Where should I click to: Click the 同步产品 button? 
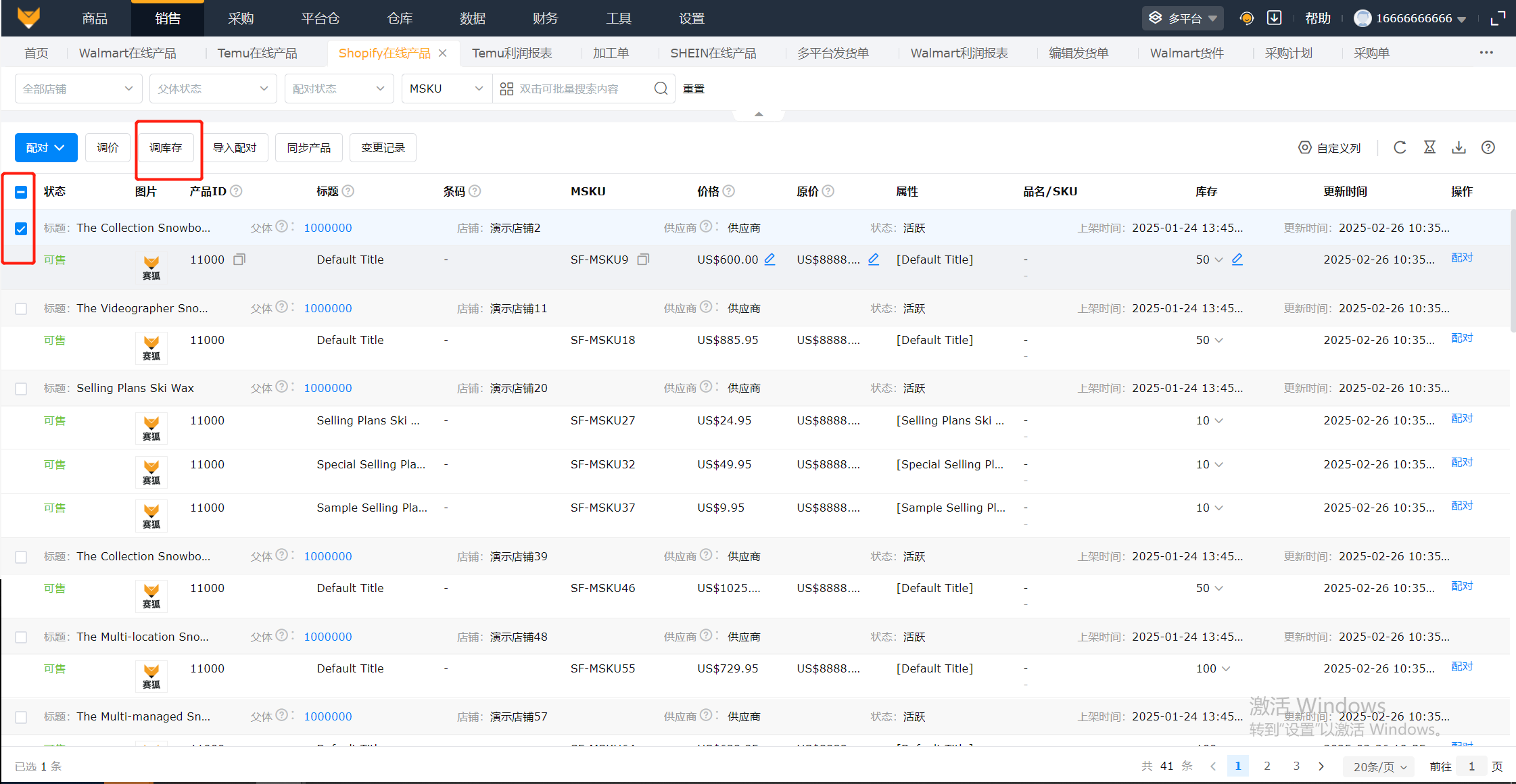point(308,147)
